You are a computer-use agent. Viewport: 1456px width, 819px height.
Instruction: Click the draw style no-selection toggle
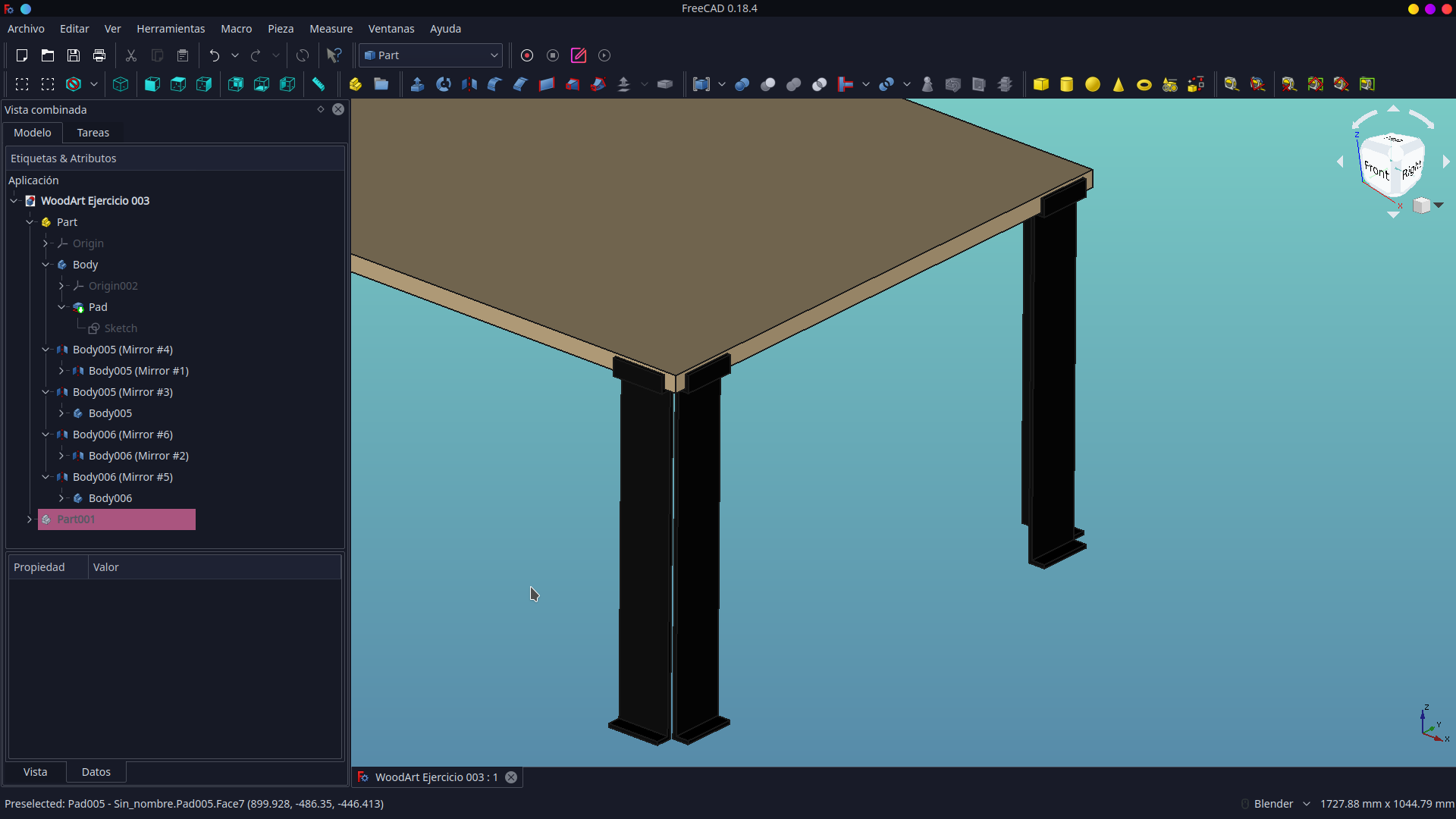click(x=74, y=84)
